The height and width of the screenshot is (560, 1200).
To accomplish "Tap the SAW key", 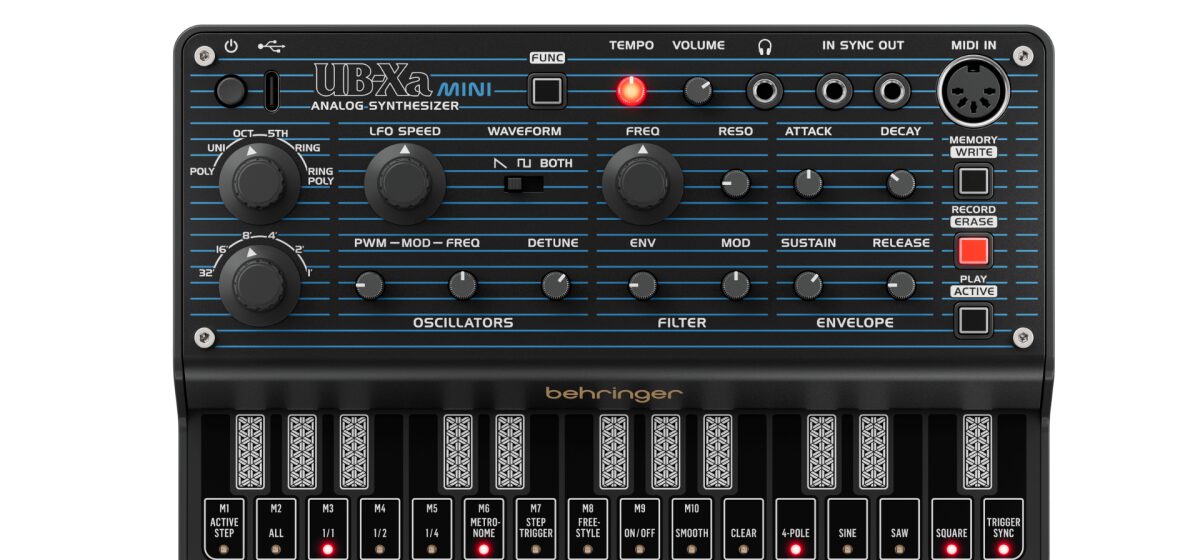I will [x=900, y=529].
